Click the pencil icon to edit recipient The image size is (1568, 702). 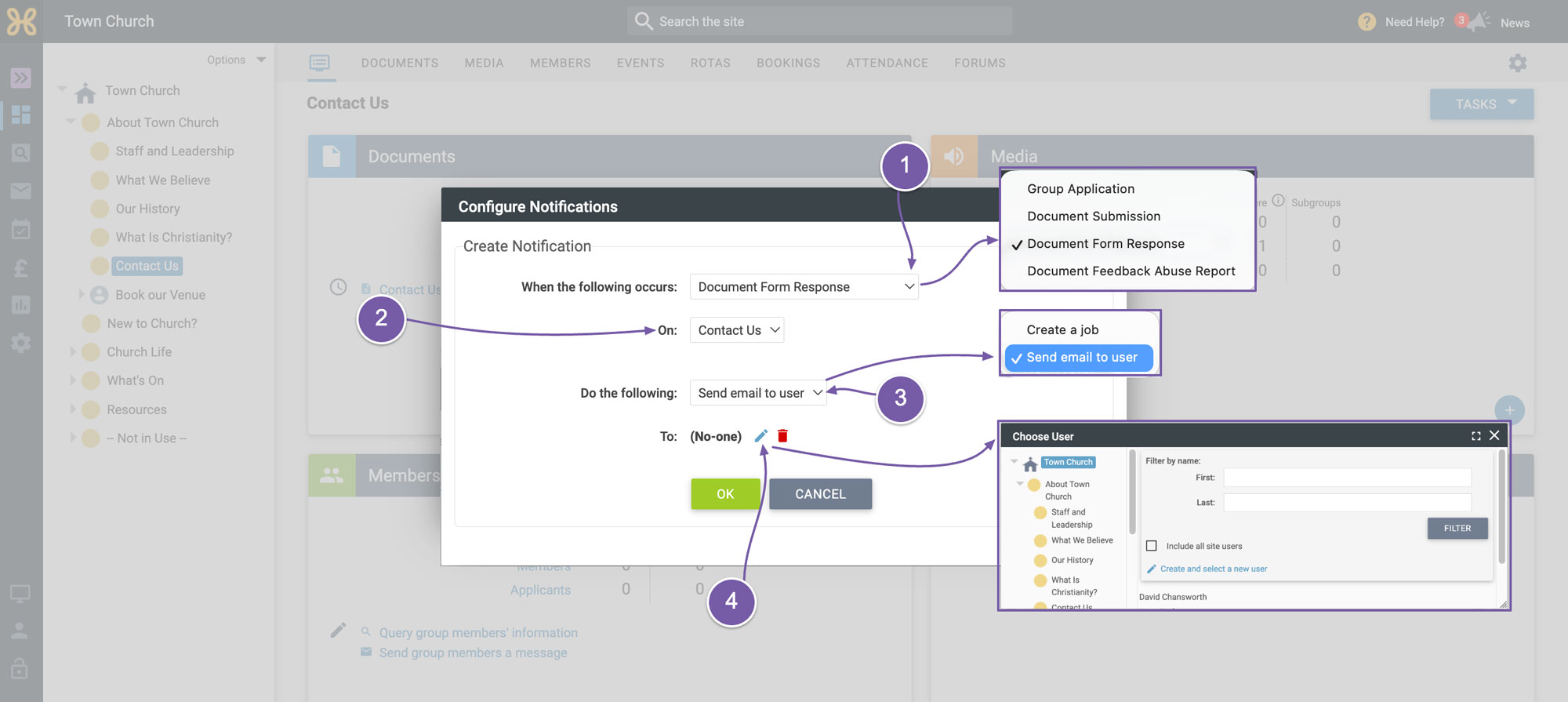point(760,436)
